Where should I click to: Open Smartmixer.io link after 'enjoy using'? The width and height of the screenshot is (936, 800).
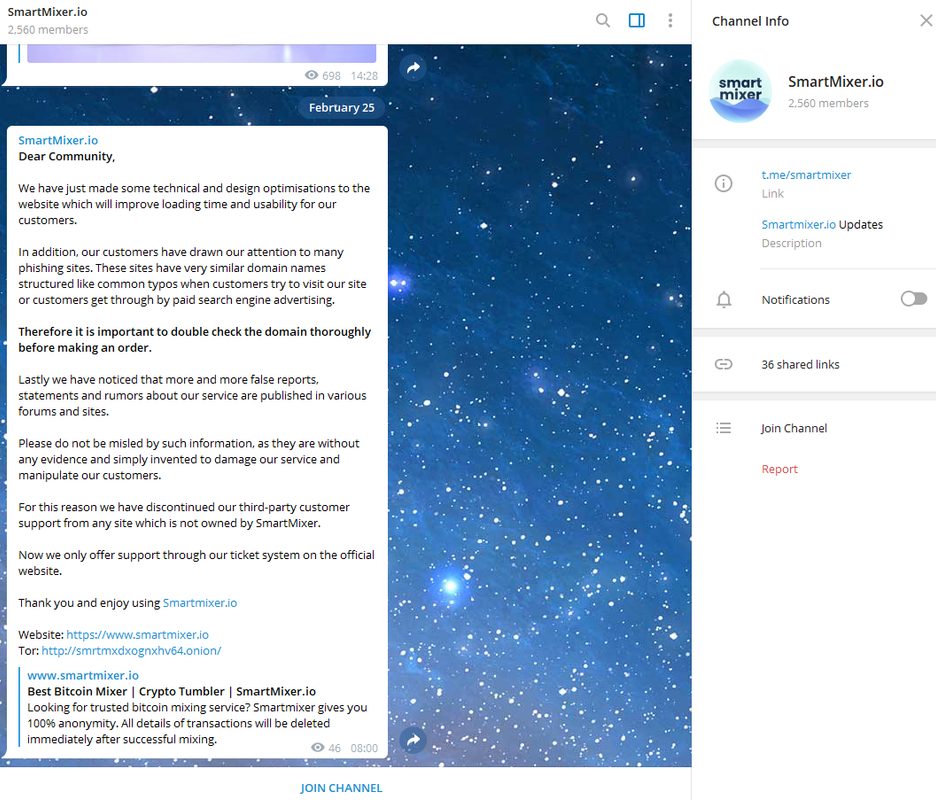[x=199, y=603]
